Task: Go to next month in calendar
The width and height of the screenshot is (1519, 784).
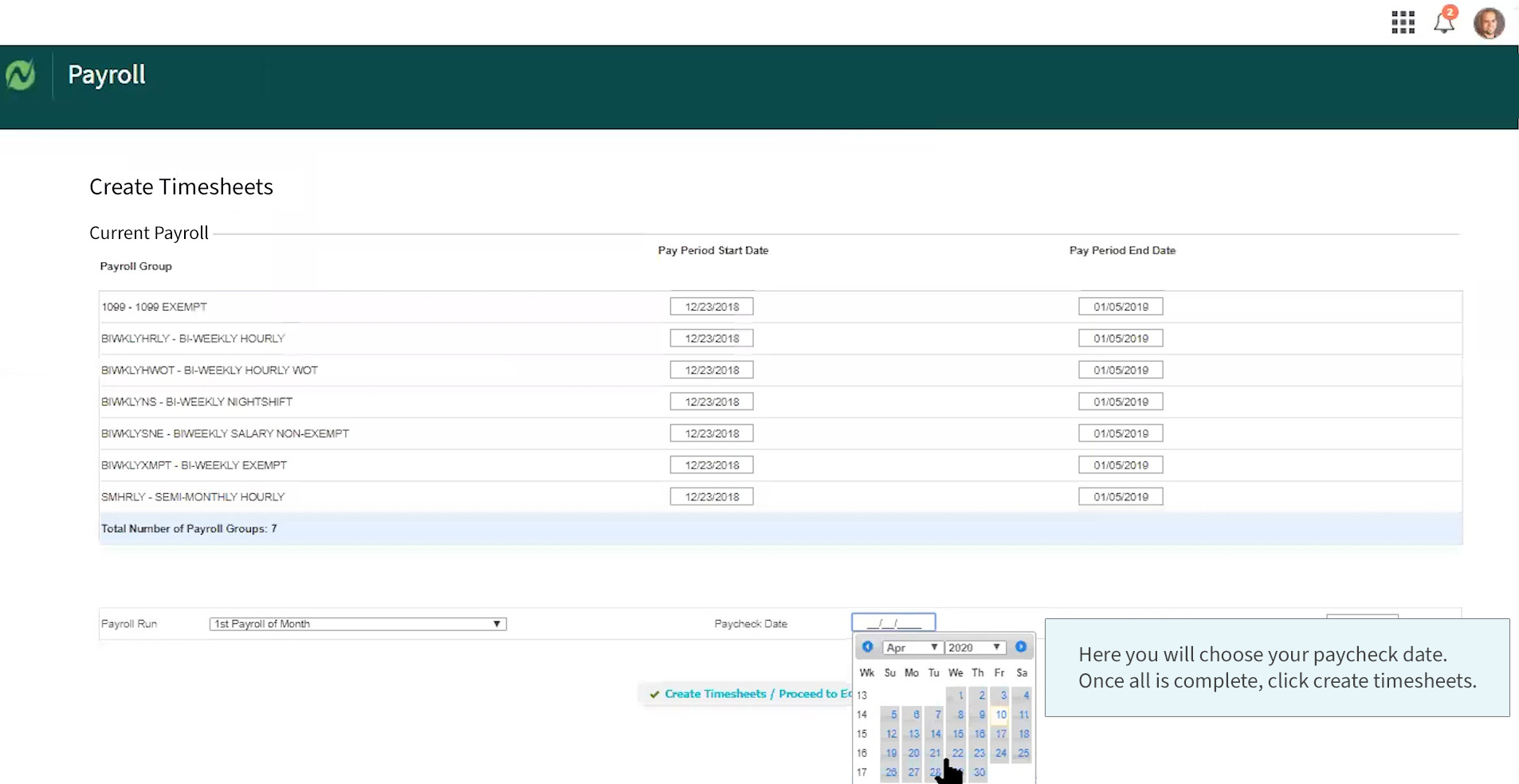Action: (x=1021, y=647)
